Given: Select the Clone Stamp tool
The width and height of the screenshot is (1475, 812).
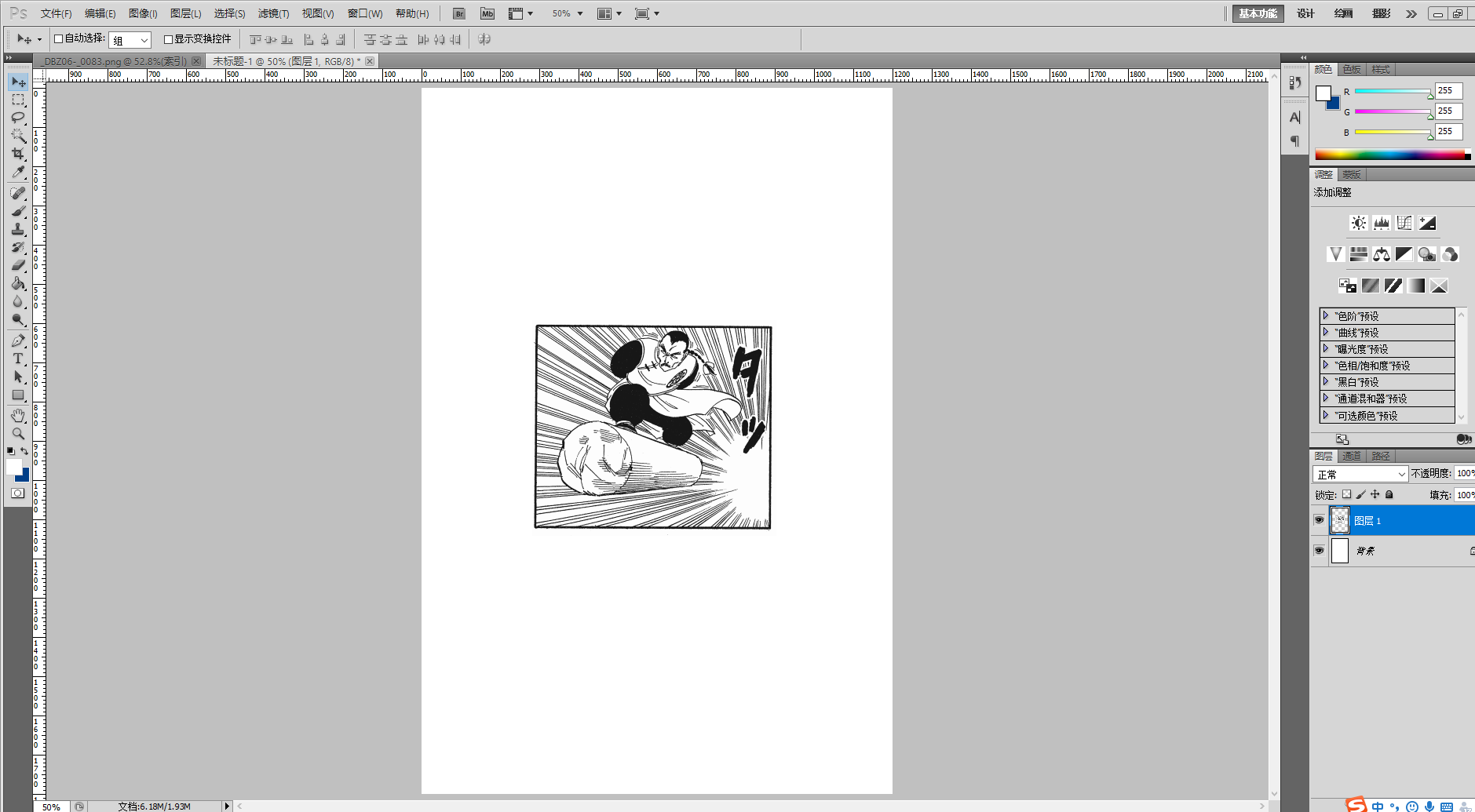Looking at the screenshot, I should pyautogui.click(x=18, y=229).
